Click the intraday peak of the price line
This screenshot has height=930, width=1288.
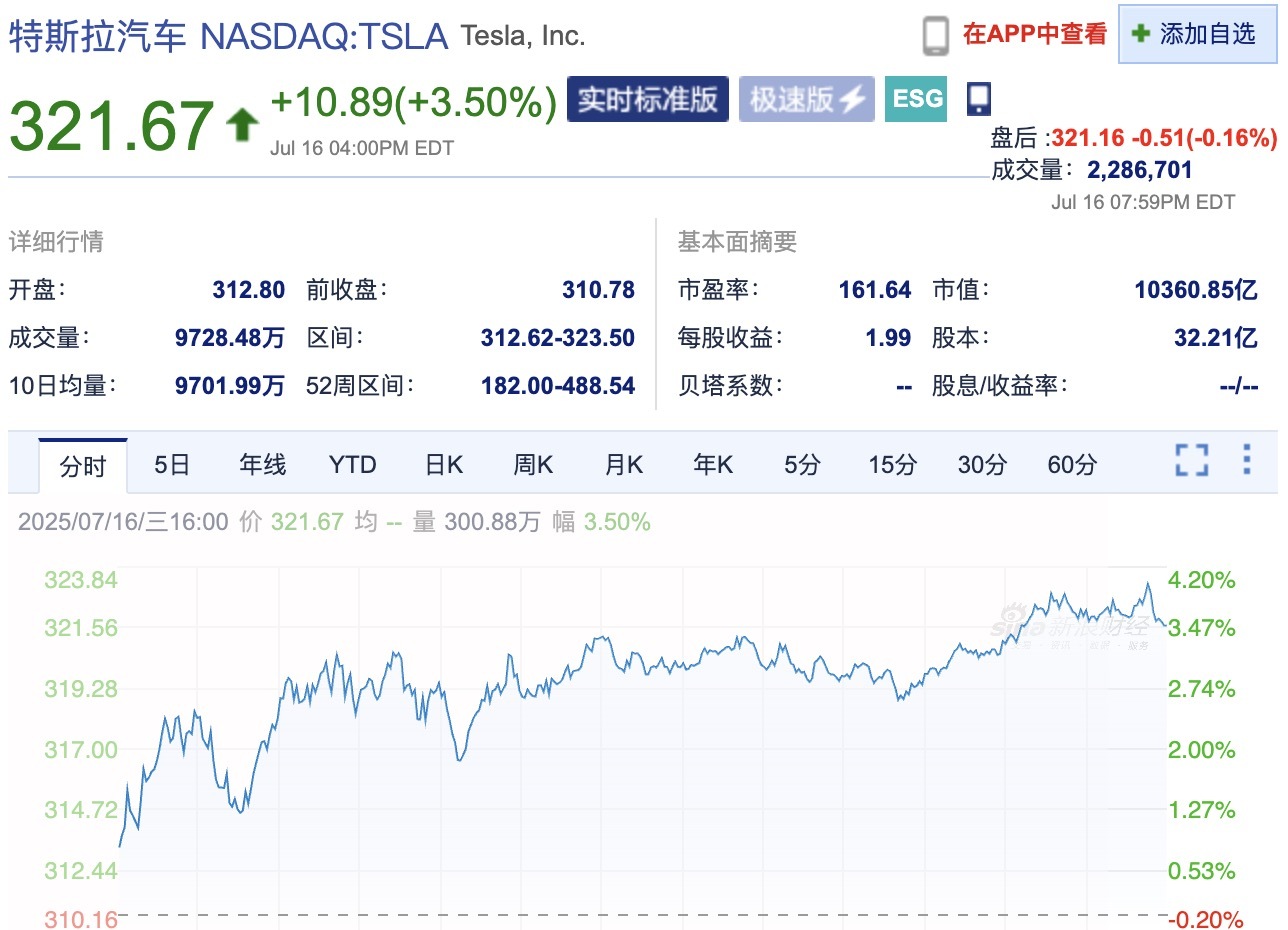1148,584
